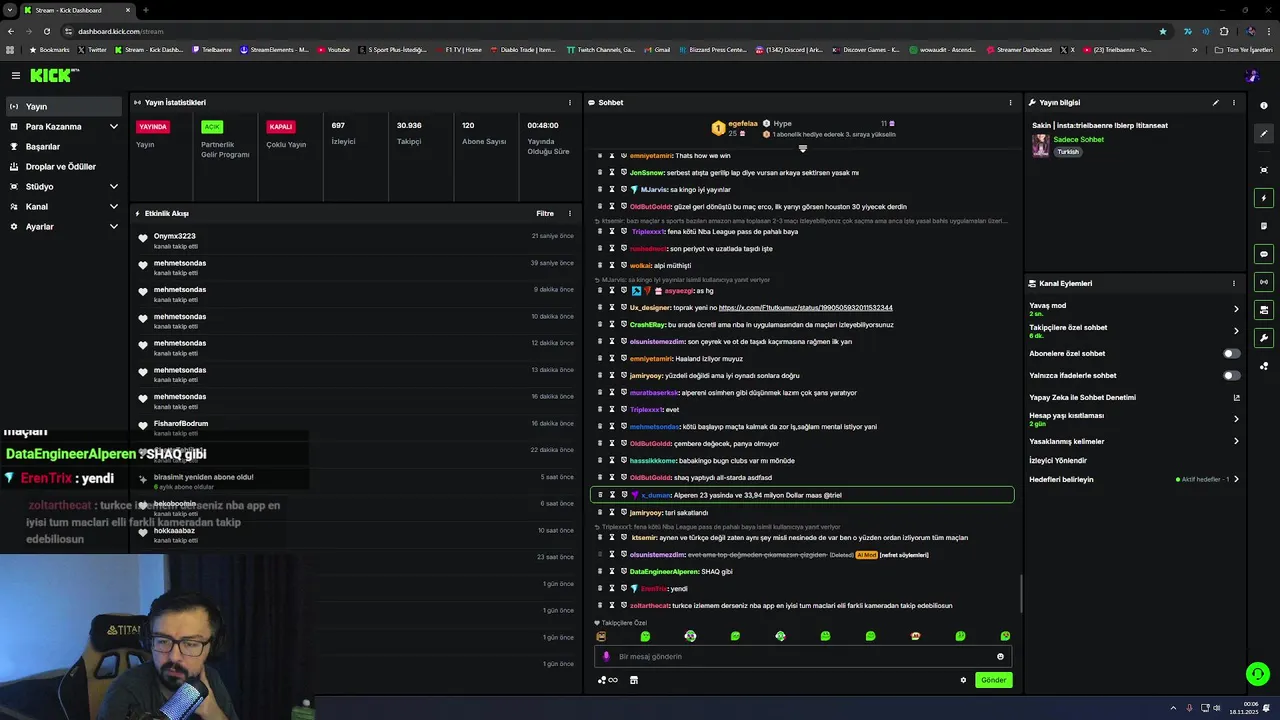Viewport: 1280px width, 720px height.
Task: Switch to the Stream - Kick Dashboard browser tab
Action: 78,10
